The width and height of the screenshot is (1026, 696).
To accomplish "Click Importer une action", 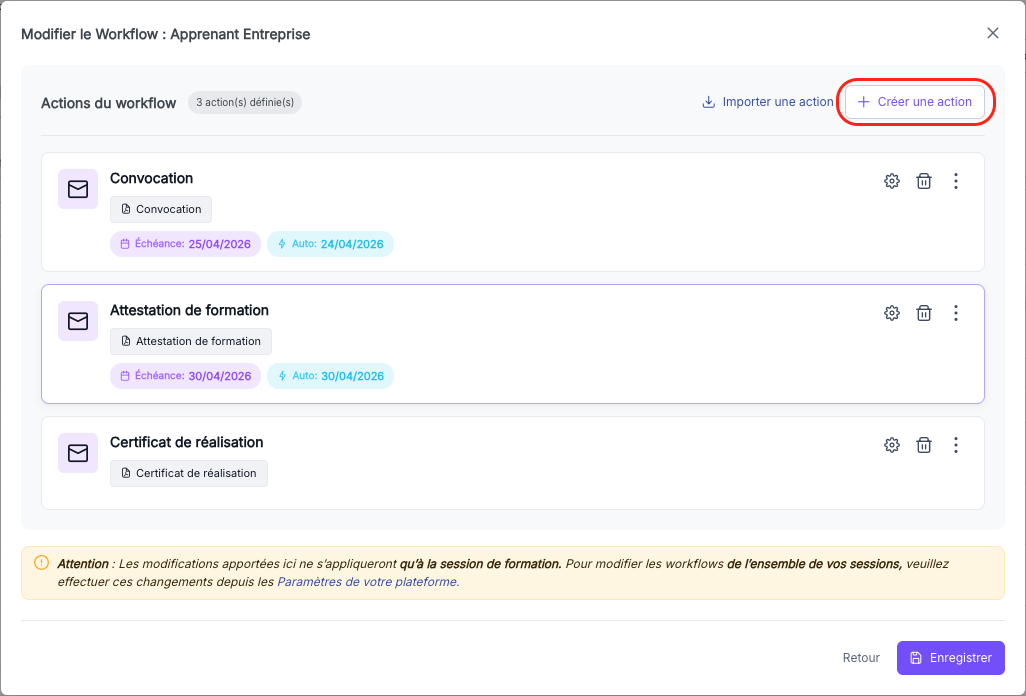I will (x=768, y=102).
